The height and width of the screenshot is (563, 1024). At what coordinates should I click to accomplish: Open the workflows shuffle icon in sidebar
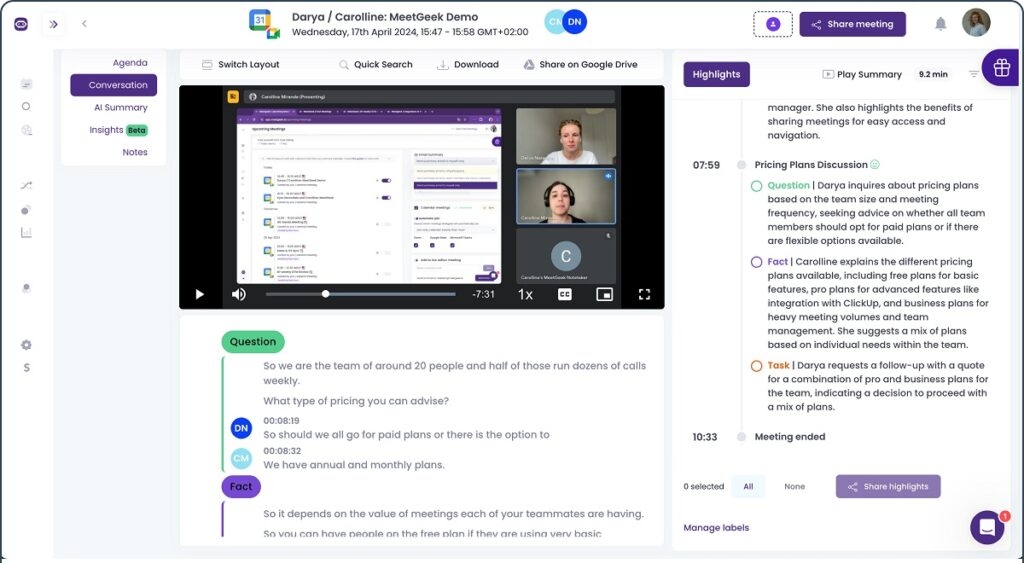[26, 185]
